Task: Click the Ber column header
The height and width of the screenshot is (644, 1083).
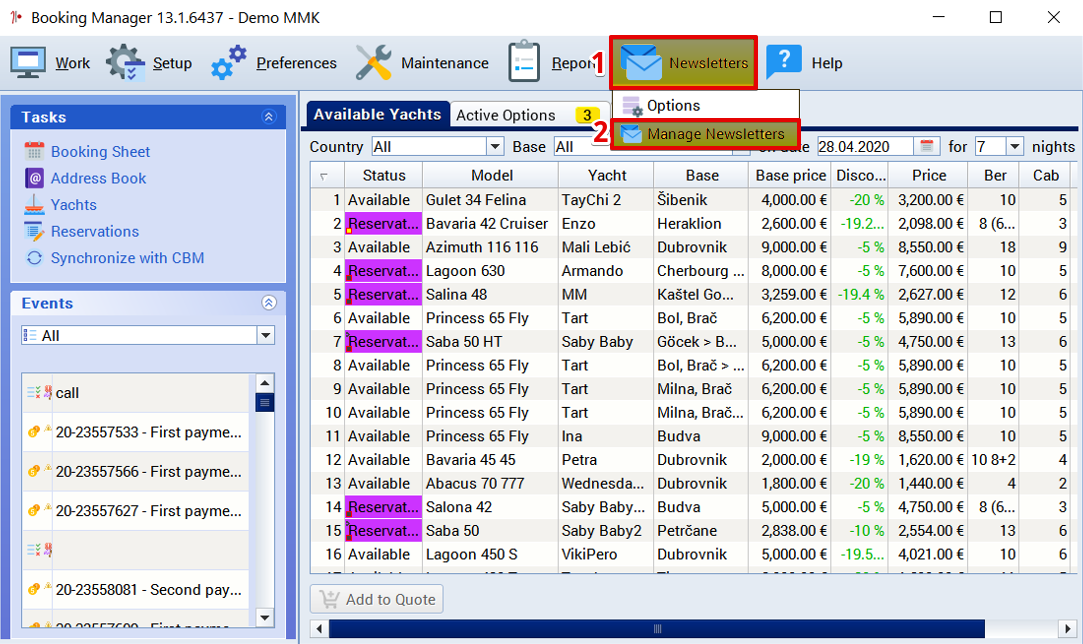Action: [995, 176]
